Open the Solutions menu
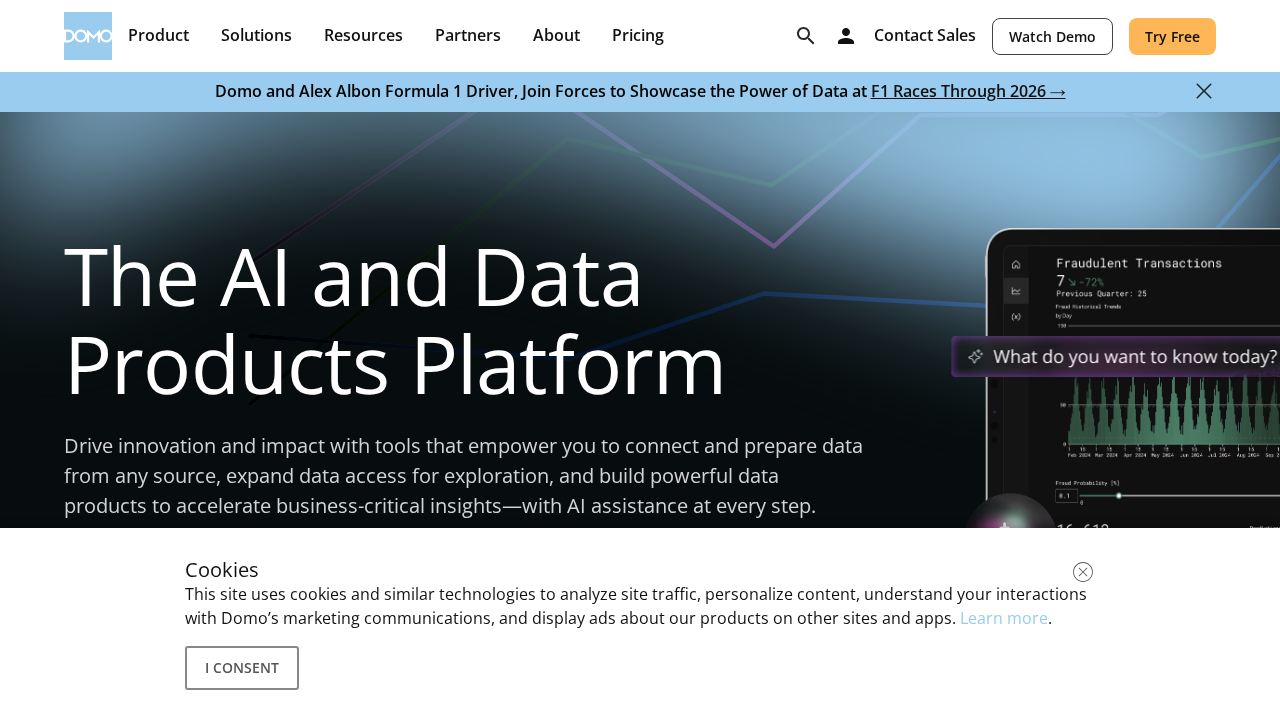 256,33
